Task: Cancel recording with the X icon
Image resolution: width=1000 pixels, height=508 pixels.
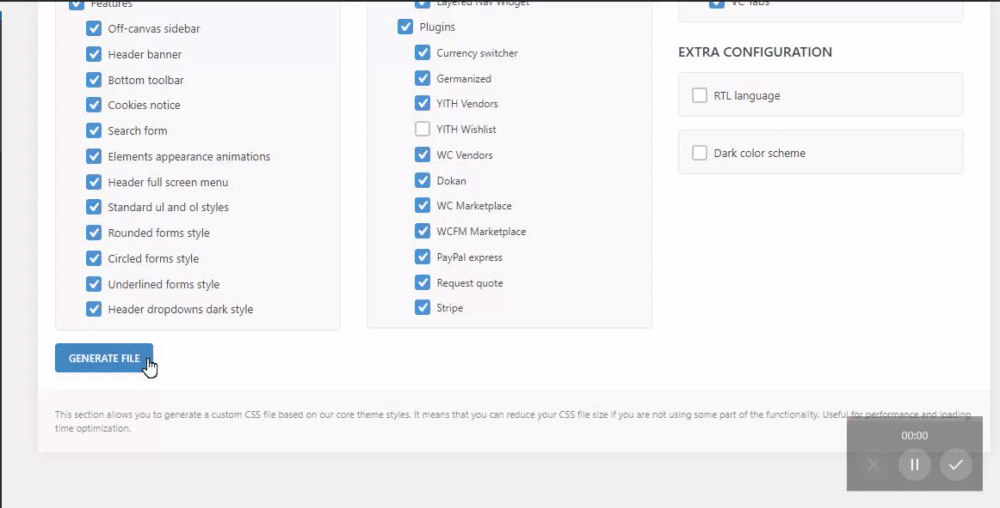Action: click(x=873, y=465)
